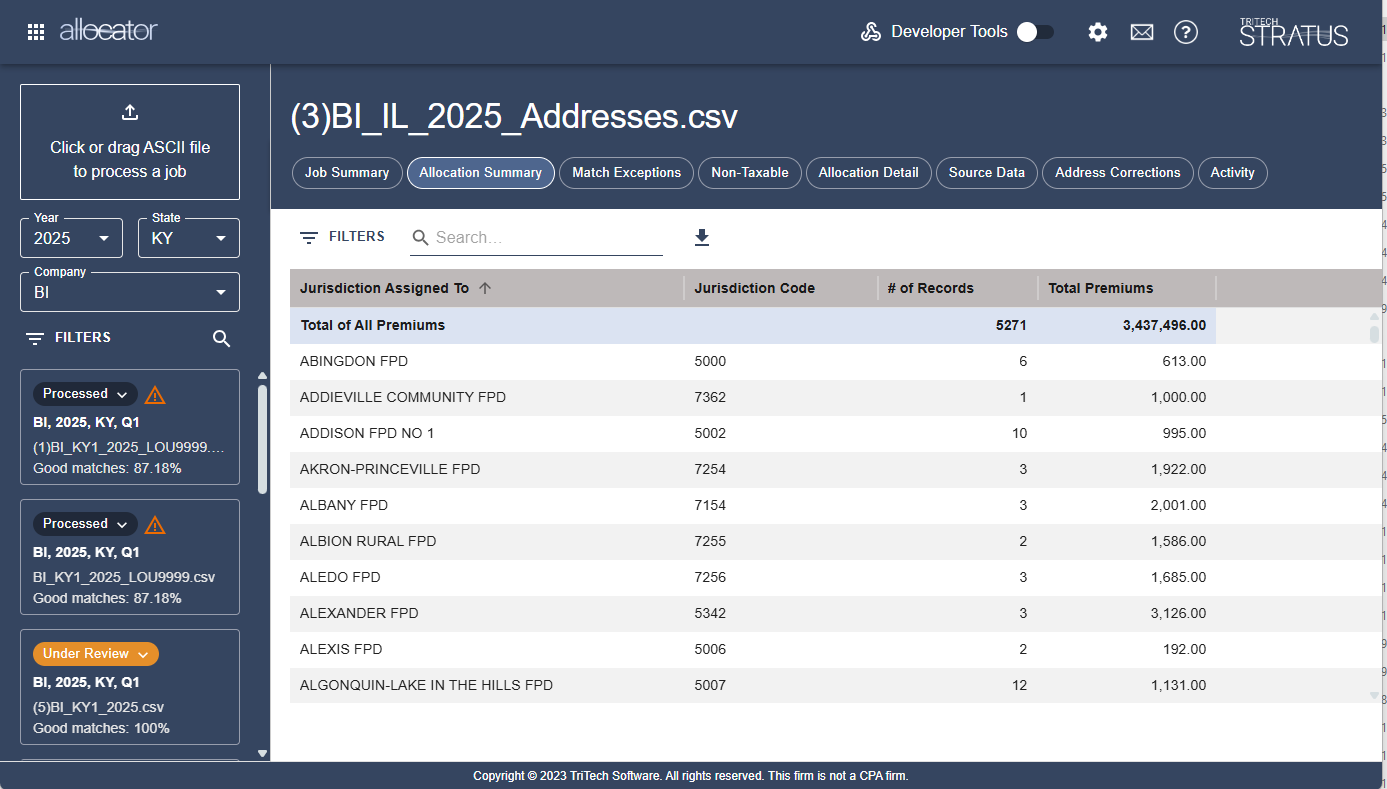
Task: Open the mail envelope icon
Action: pyautogui.click(x=1142, y=32)
